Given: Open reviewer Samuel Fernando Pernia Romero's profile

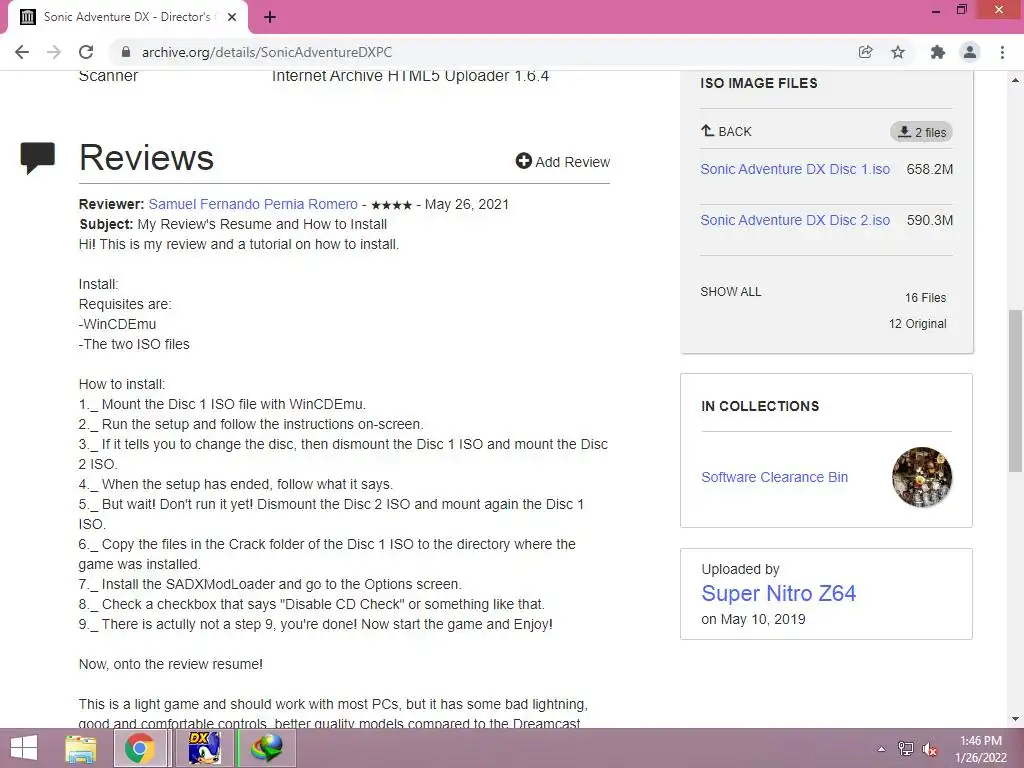Looking at the screenshot, I should coord(253,204).
